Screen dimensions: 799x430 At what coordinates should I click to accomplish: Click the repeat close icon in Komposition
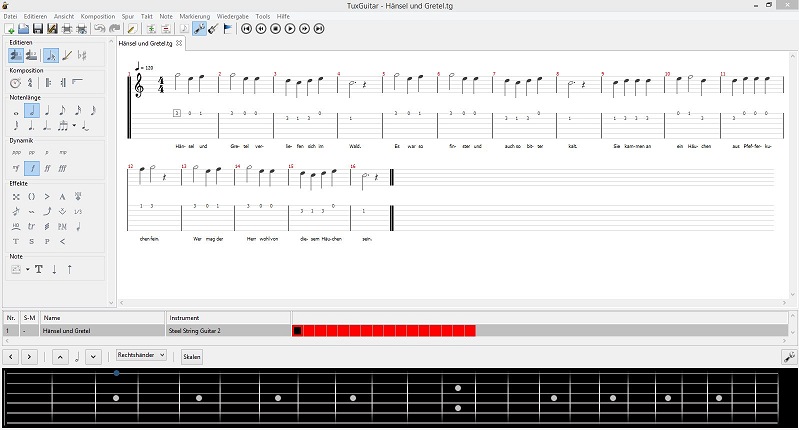[x=63, y=83]
